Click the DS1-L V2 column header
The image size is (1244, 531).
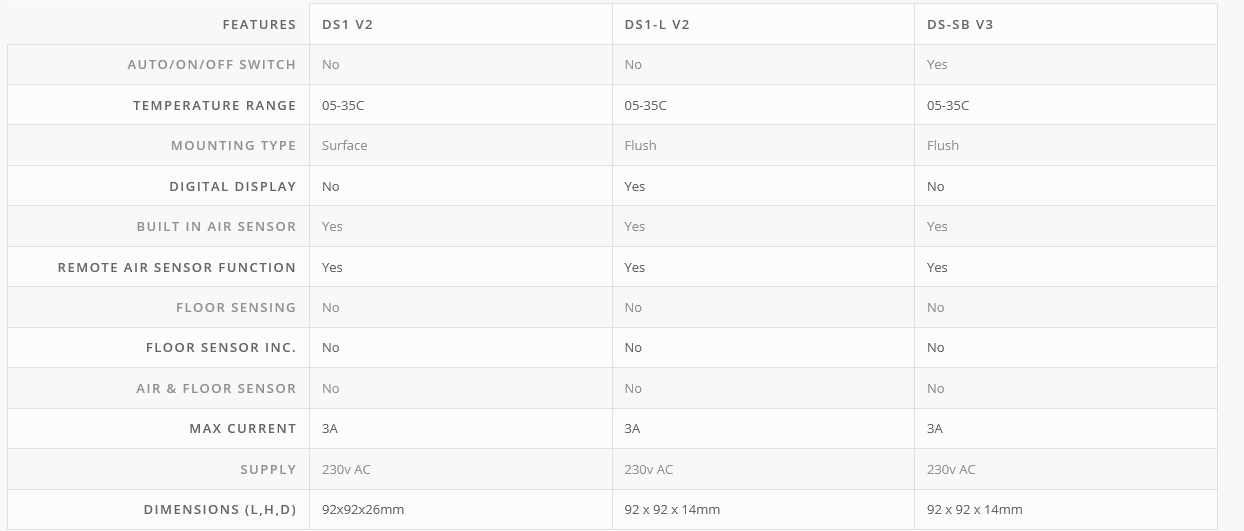(x=657, y=24)
